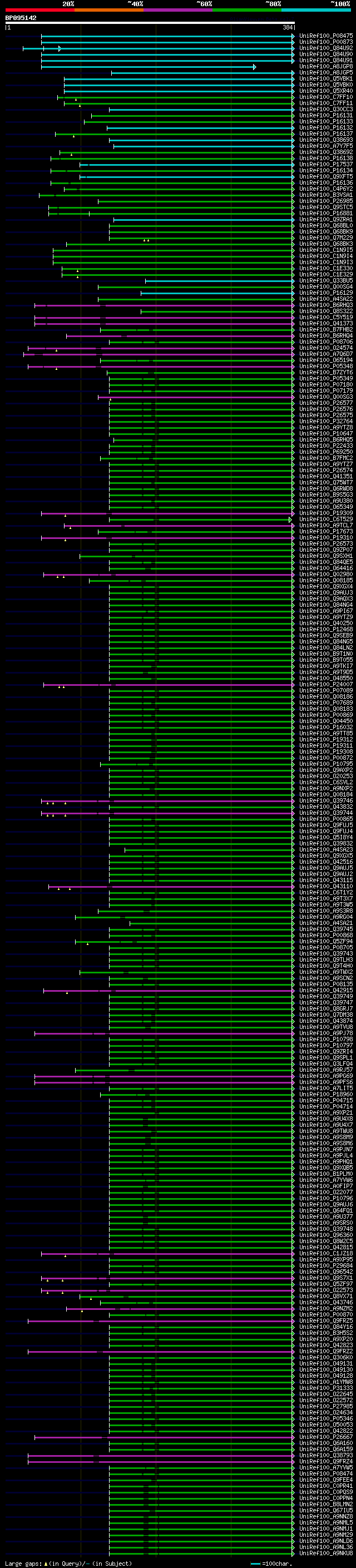356x1568 pixels.
Task: Open hit UniRef100_Q8VX71
Action: tap(326, 1297)
